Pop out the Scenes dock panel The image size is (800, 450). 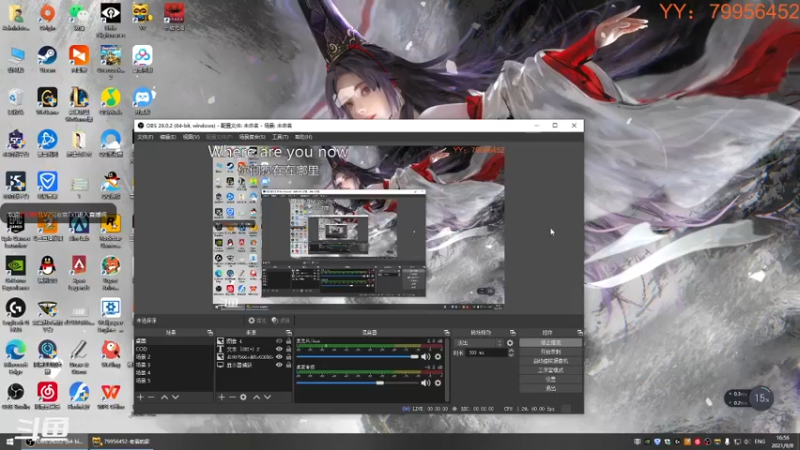point(210,333)
